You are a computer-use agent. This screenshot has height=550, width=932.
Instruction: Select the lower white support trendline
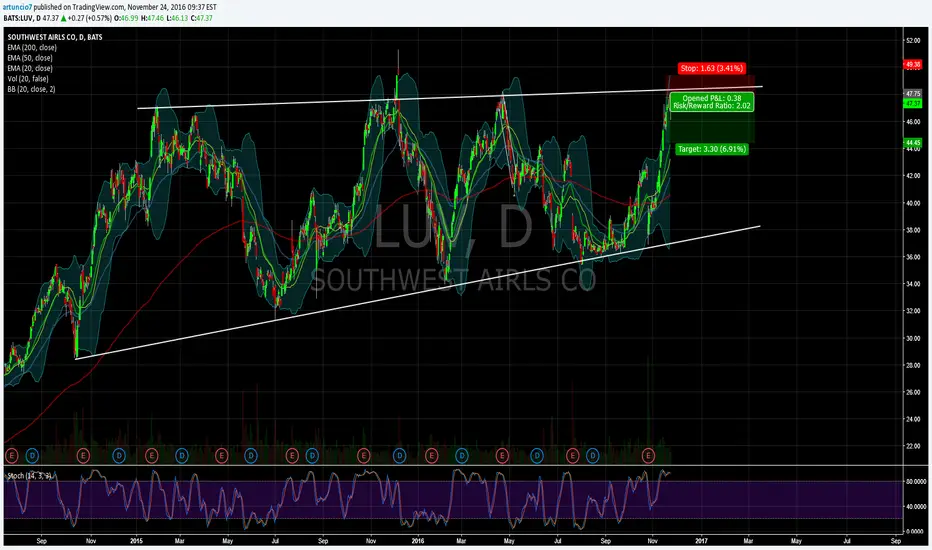[x=418, y=293]
